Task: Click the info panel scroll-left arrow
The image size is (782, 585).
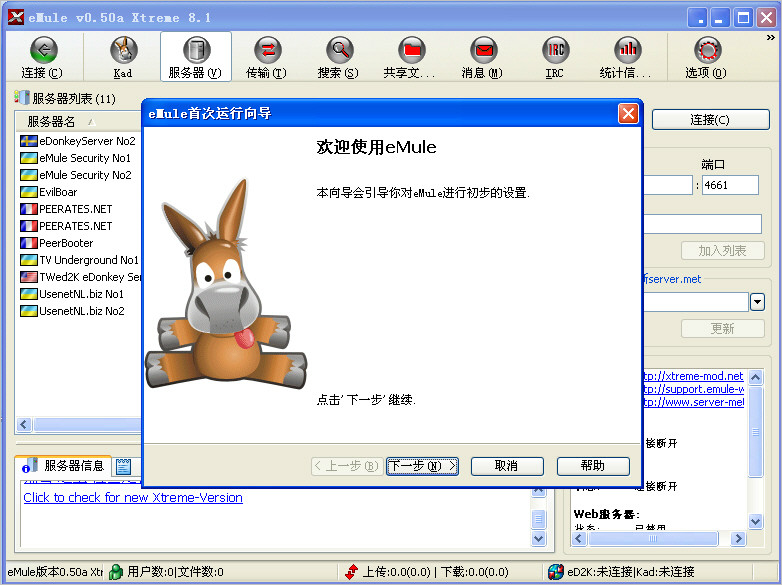Action: click(x=579, y=539)
